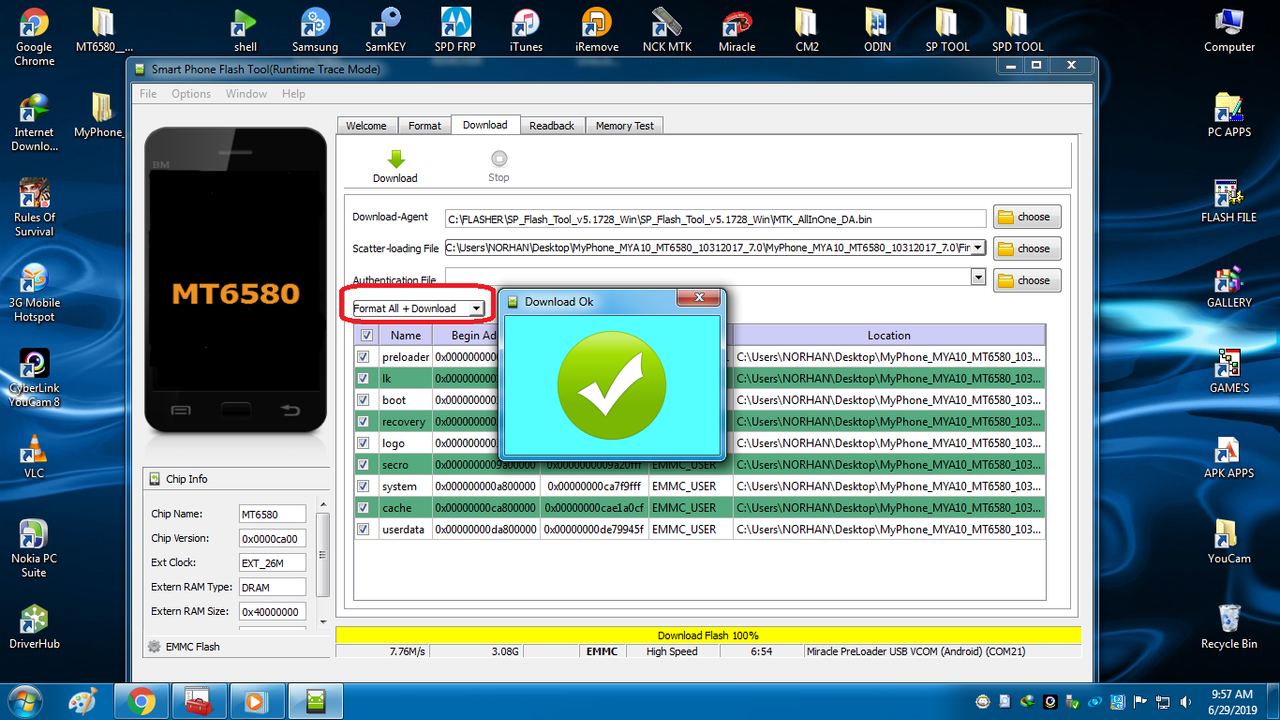Image resolution: width=1280 pixels, height=720 pixels.
Task: Open the NCK MTK desktop shortcut
Action: point(667,30)
